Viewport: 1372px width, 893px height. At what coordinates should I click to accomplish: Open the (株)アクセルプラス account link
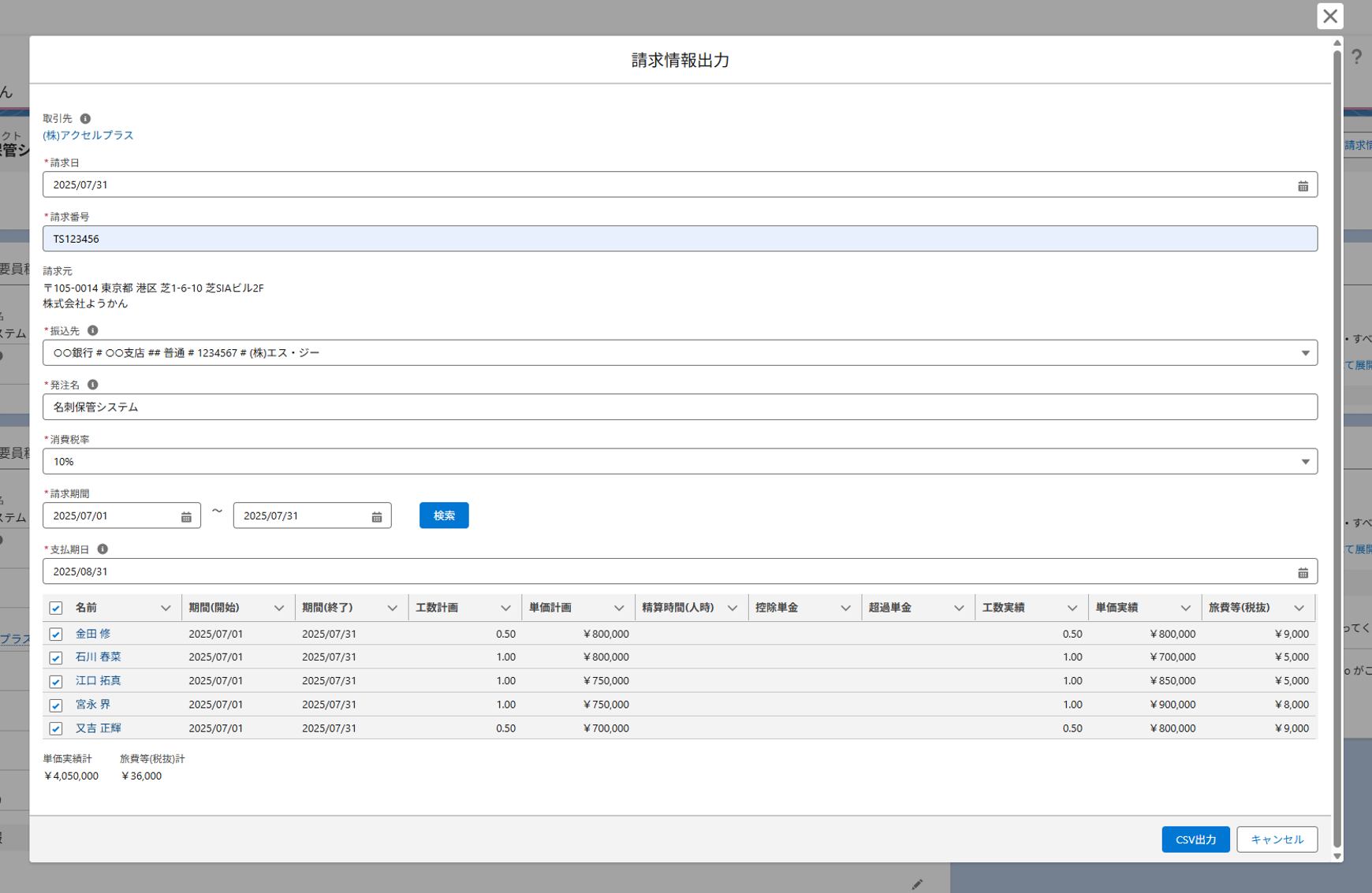point(88,135)
